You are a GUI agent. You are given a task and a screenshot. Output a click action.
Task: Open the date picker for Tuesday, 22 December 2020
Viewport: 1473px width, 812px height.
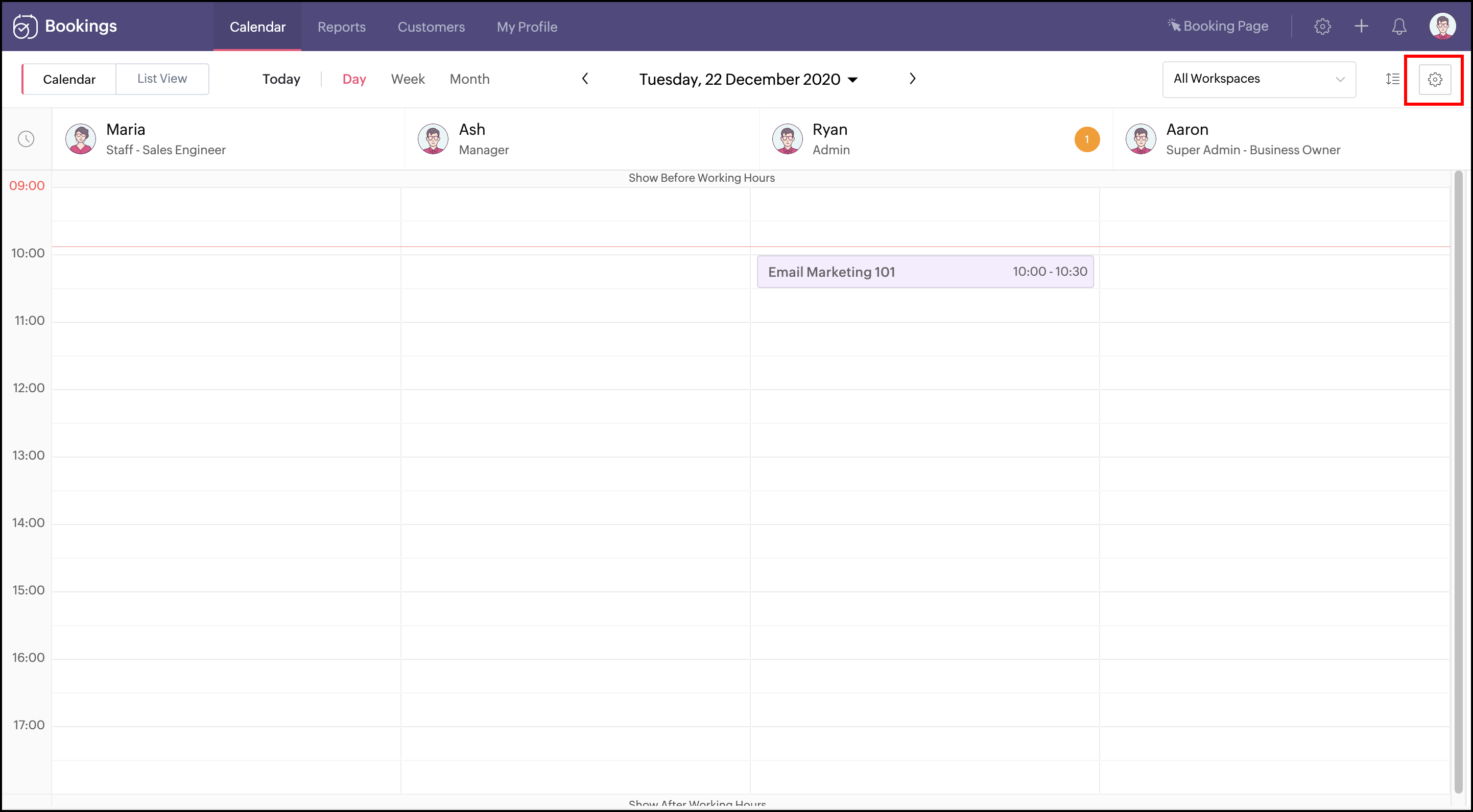(x=748, y=80)
